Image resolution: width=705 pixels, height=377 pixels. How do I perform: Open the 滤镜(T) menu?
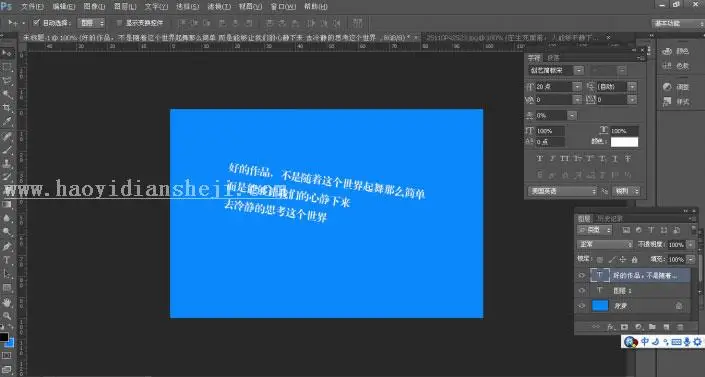pos(219,7)
